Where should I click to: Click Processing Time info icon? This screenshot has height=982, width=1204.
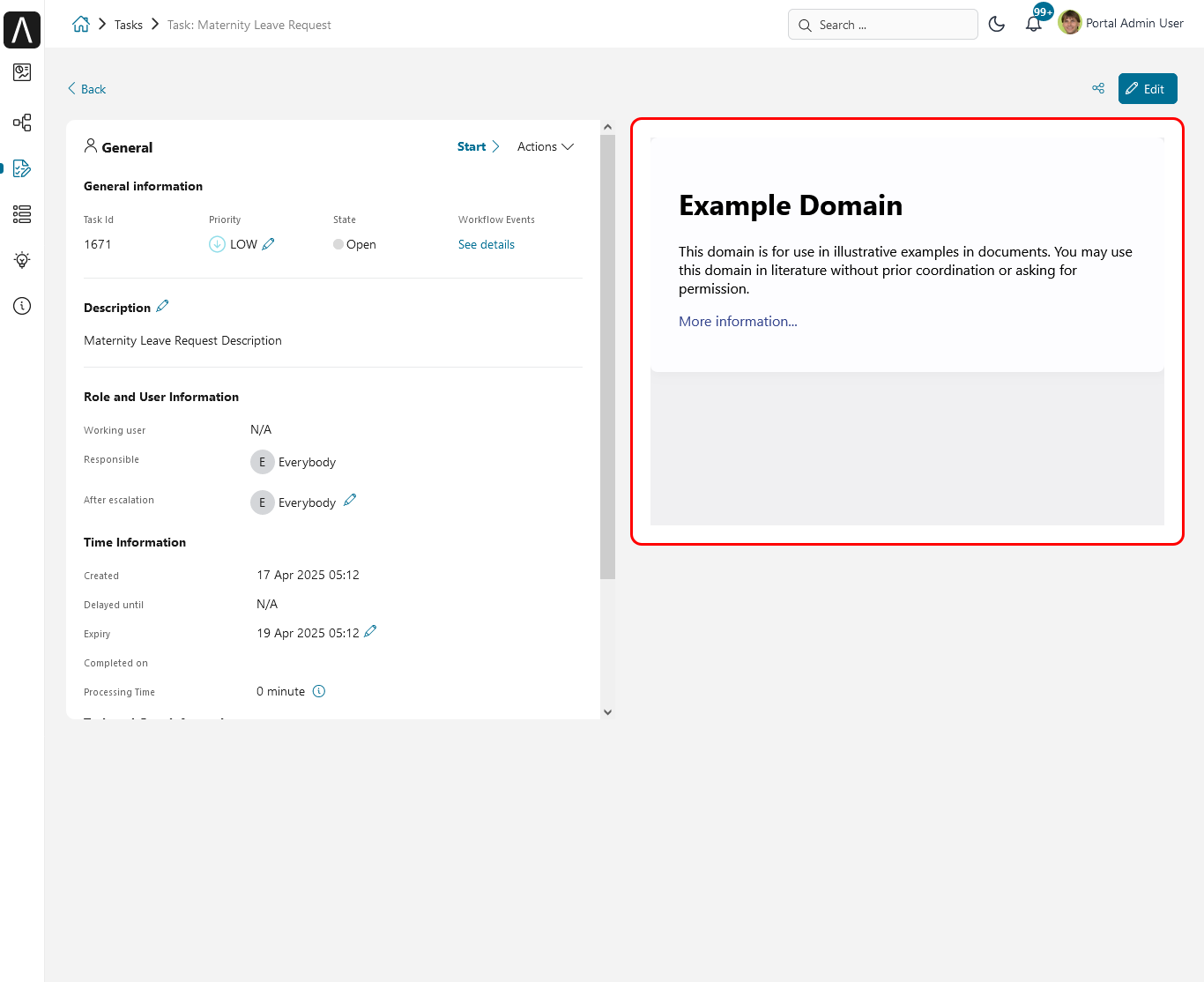click(319, 691)
